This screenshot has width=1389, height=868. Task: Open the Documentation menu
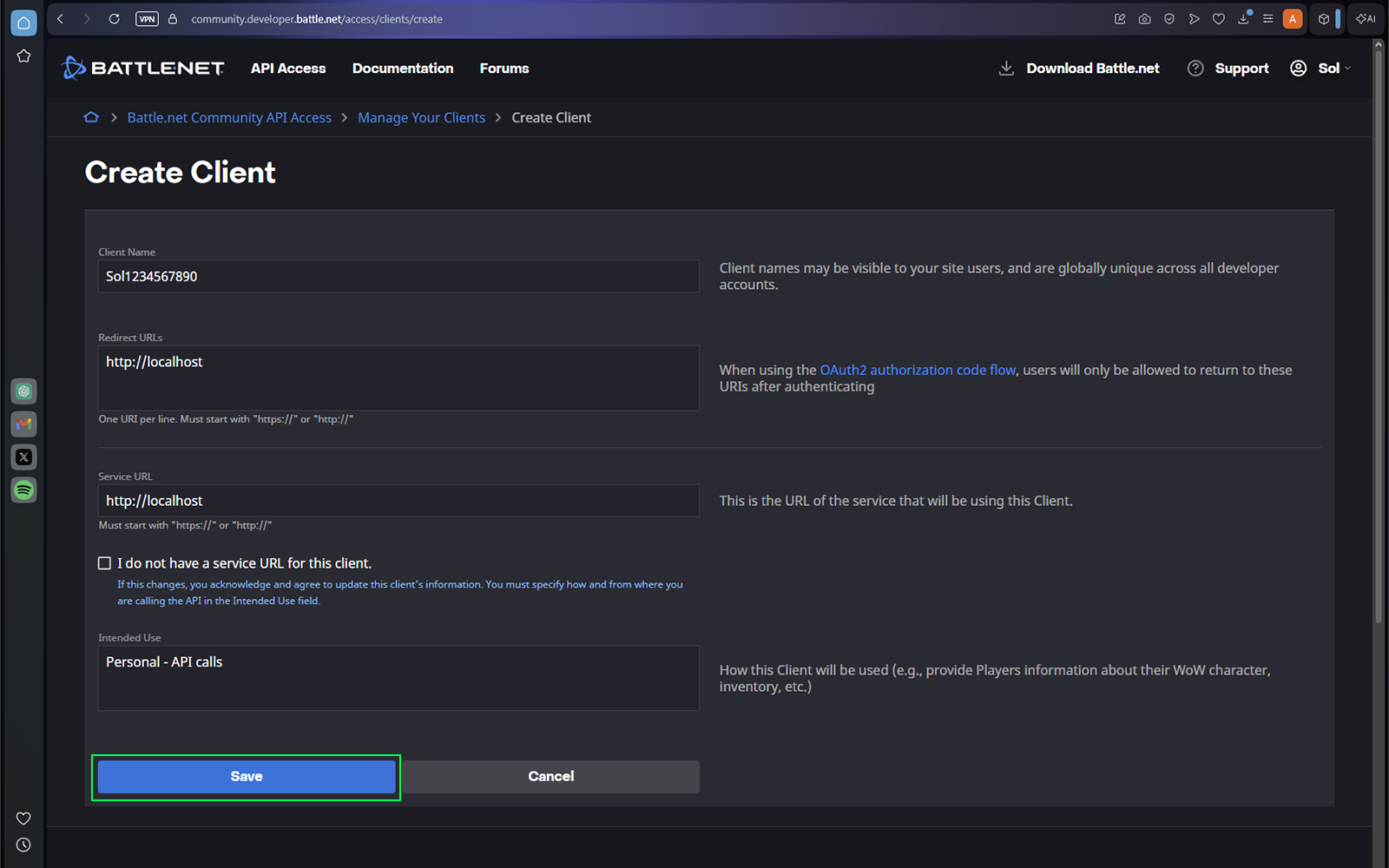click(403, 69)
